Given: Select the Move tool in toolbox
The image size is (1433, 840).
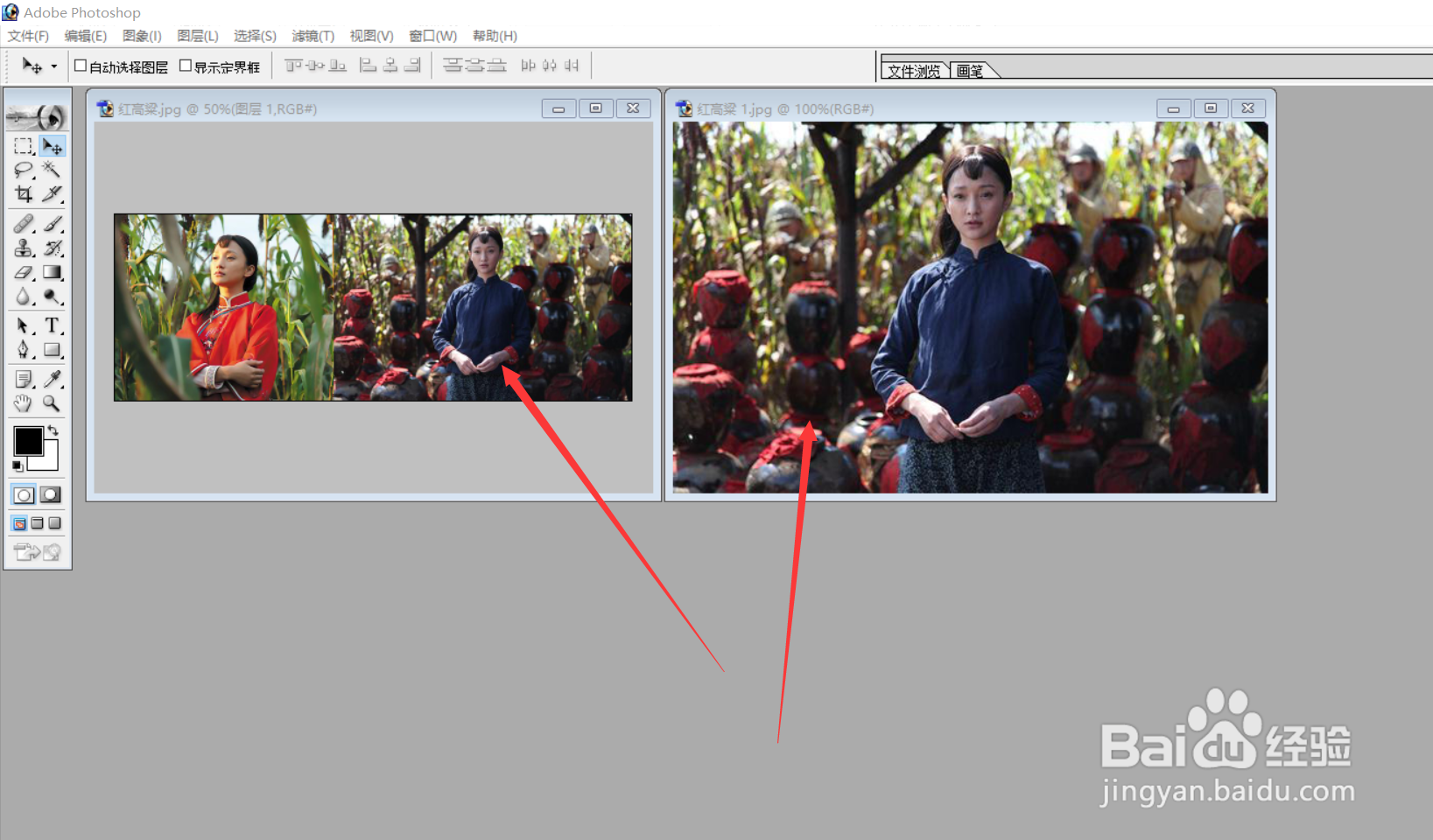Looking at the screenshot, I should (x=53, y=145).
